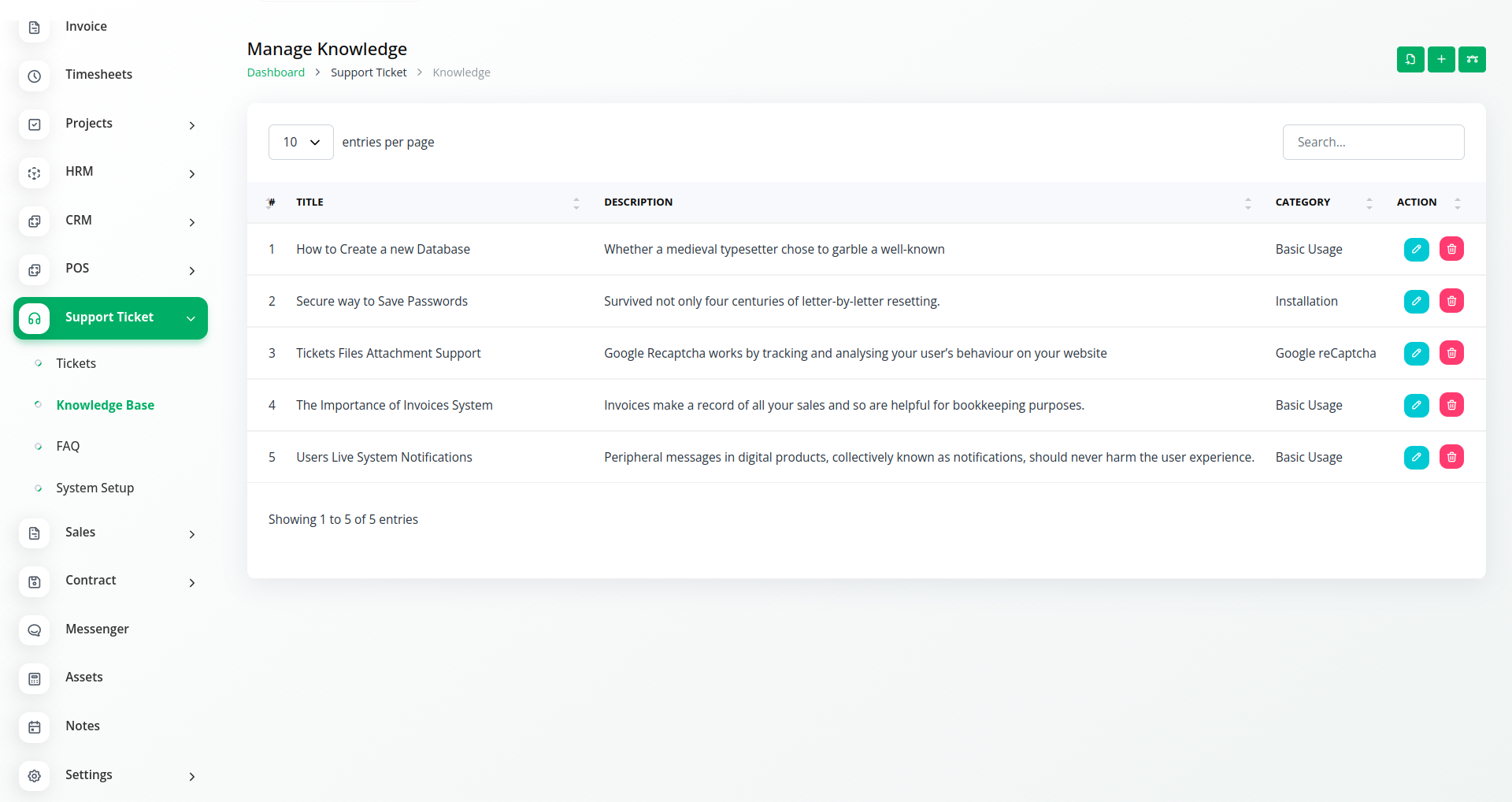
Task: Sort the table by Title column
Action: [x=310, y=202]
